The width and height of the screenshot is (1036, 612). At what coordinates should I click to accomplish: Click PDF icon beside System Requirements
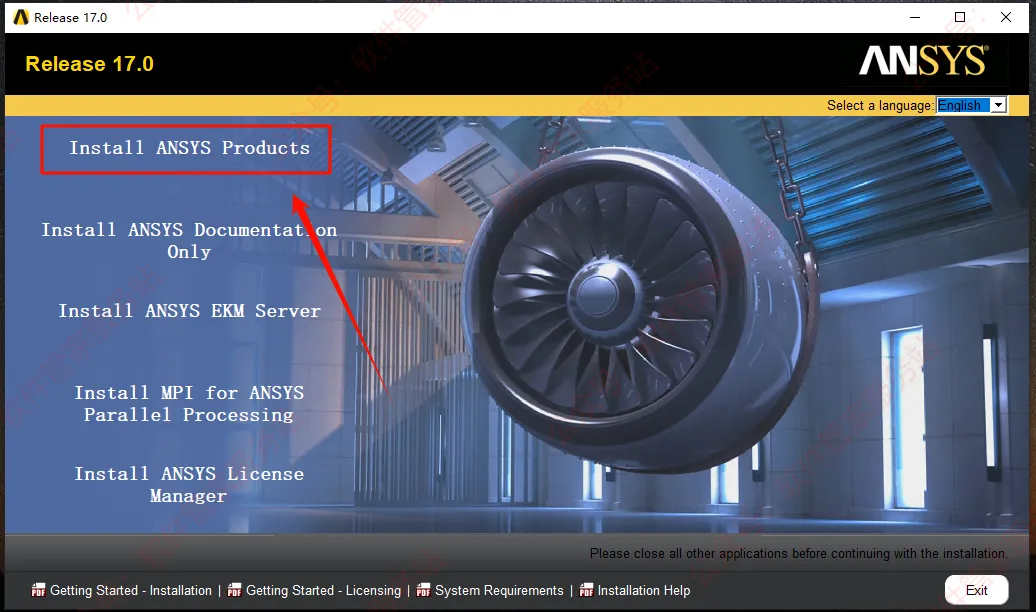click(x=424, y=590)
